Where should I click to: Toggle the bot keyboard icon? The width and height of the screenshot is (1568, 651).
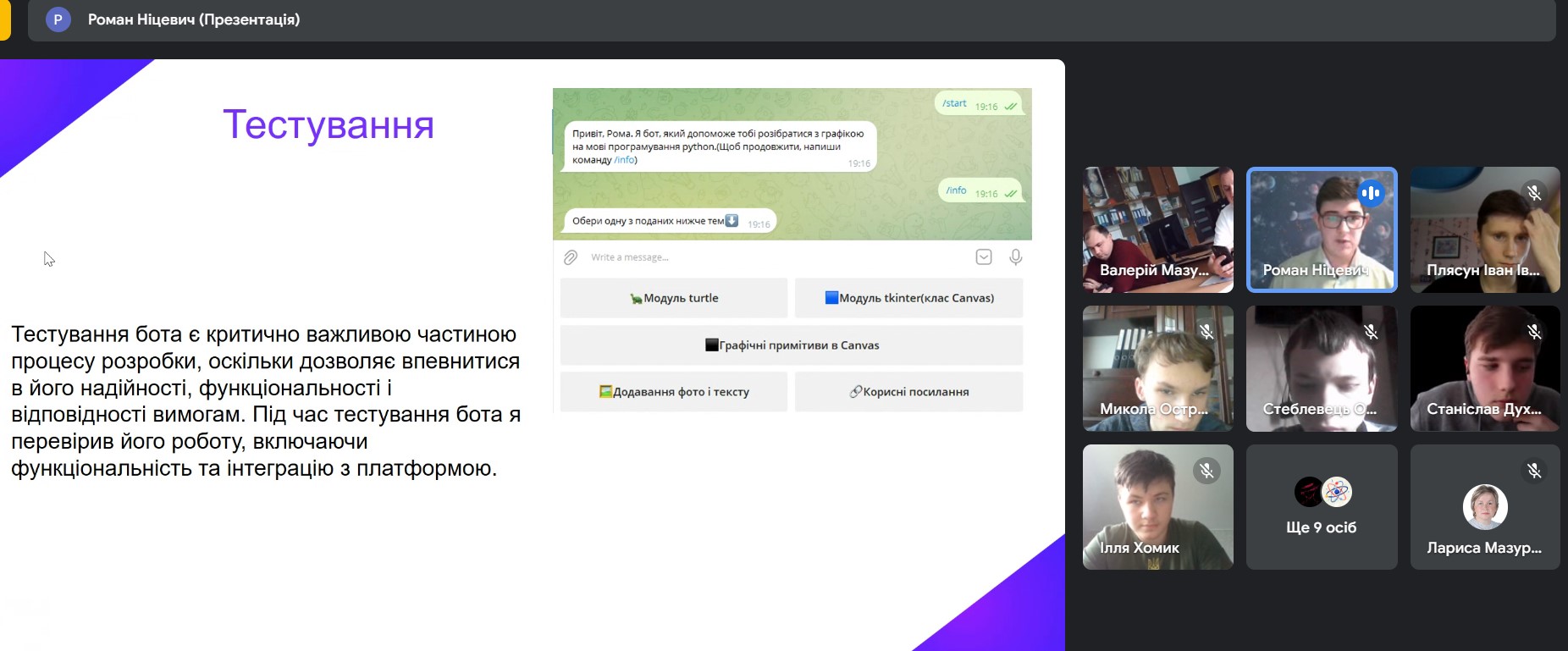[x=983, y=257]
